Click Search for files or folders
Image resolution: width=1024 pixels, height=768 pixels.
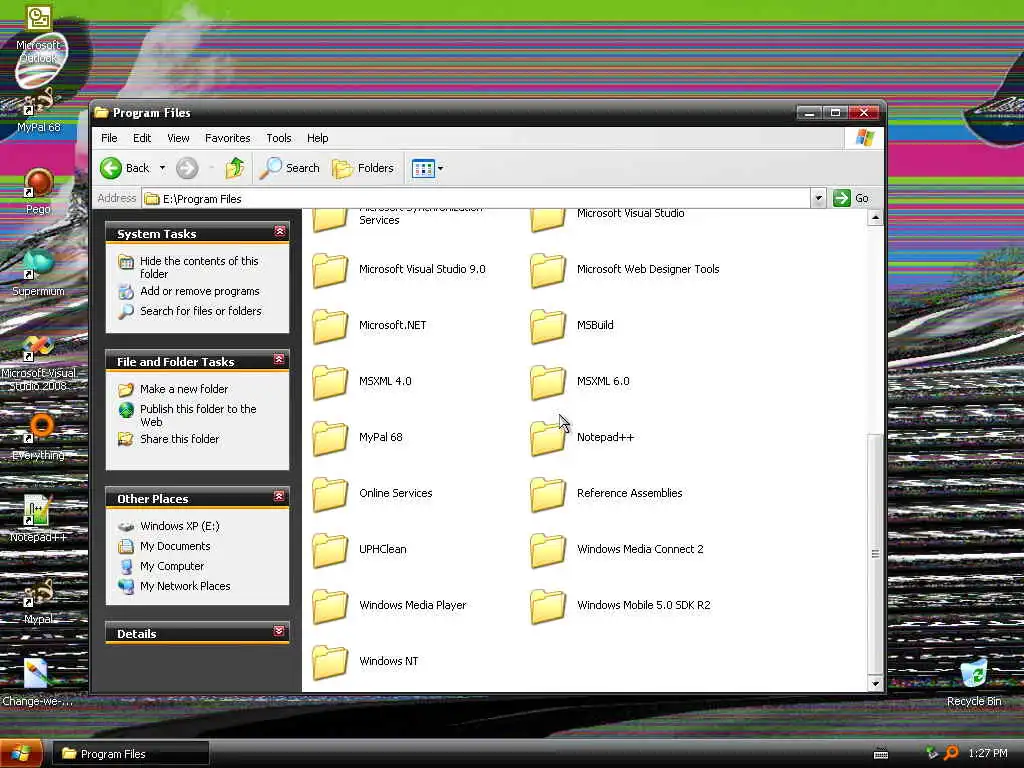[200, 311]
